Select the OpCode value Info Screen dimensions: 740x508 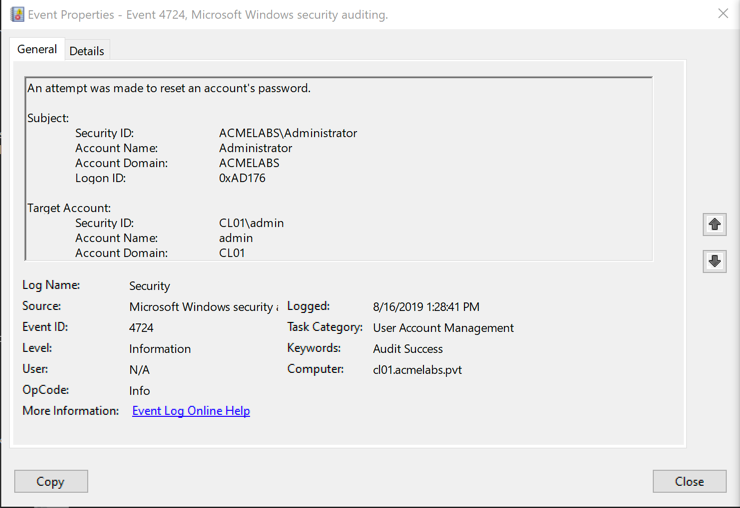click(140, 391)
